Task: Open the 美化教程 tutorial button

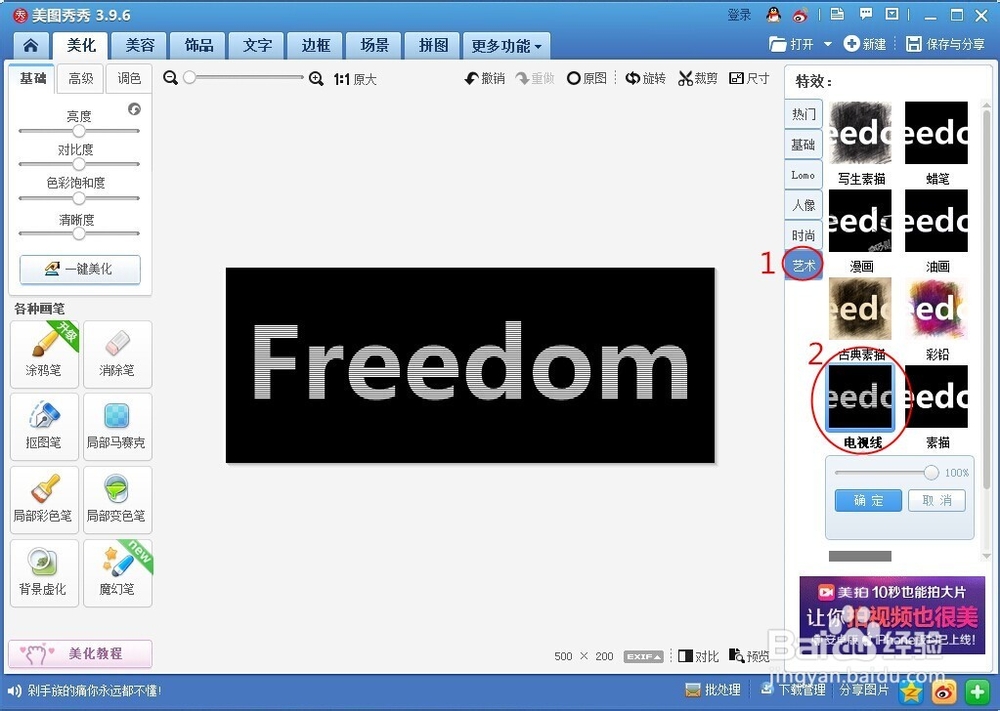Action: pos(80,654)
